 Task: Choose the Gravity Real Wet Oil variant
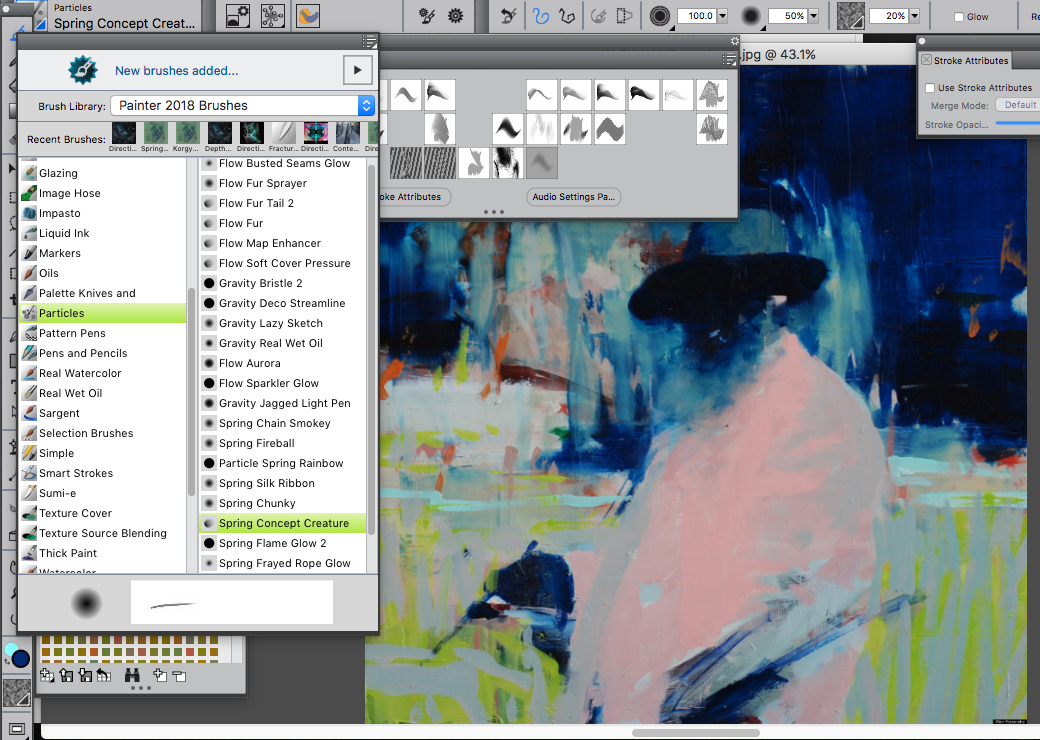point(270,343)
